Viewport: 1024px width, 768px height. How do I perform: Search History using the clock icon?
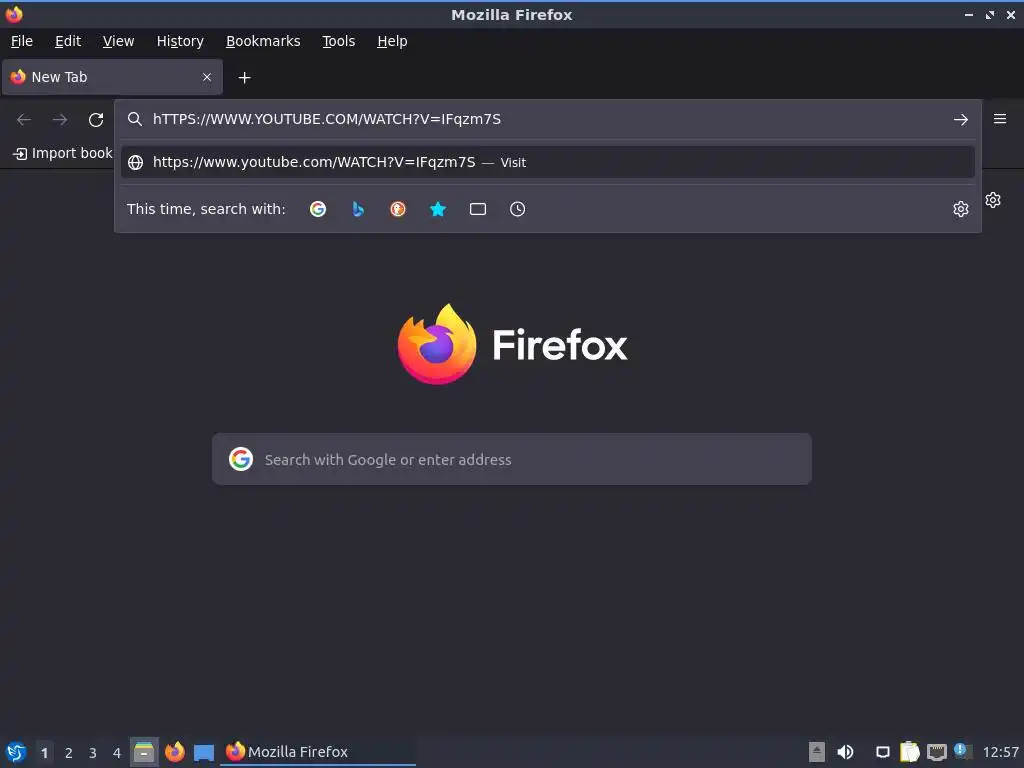tap(517, 209)
